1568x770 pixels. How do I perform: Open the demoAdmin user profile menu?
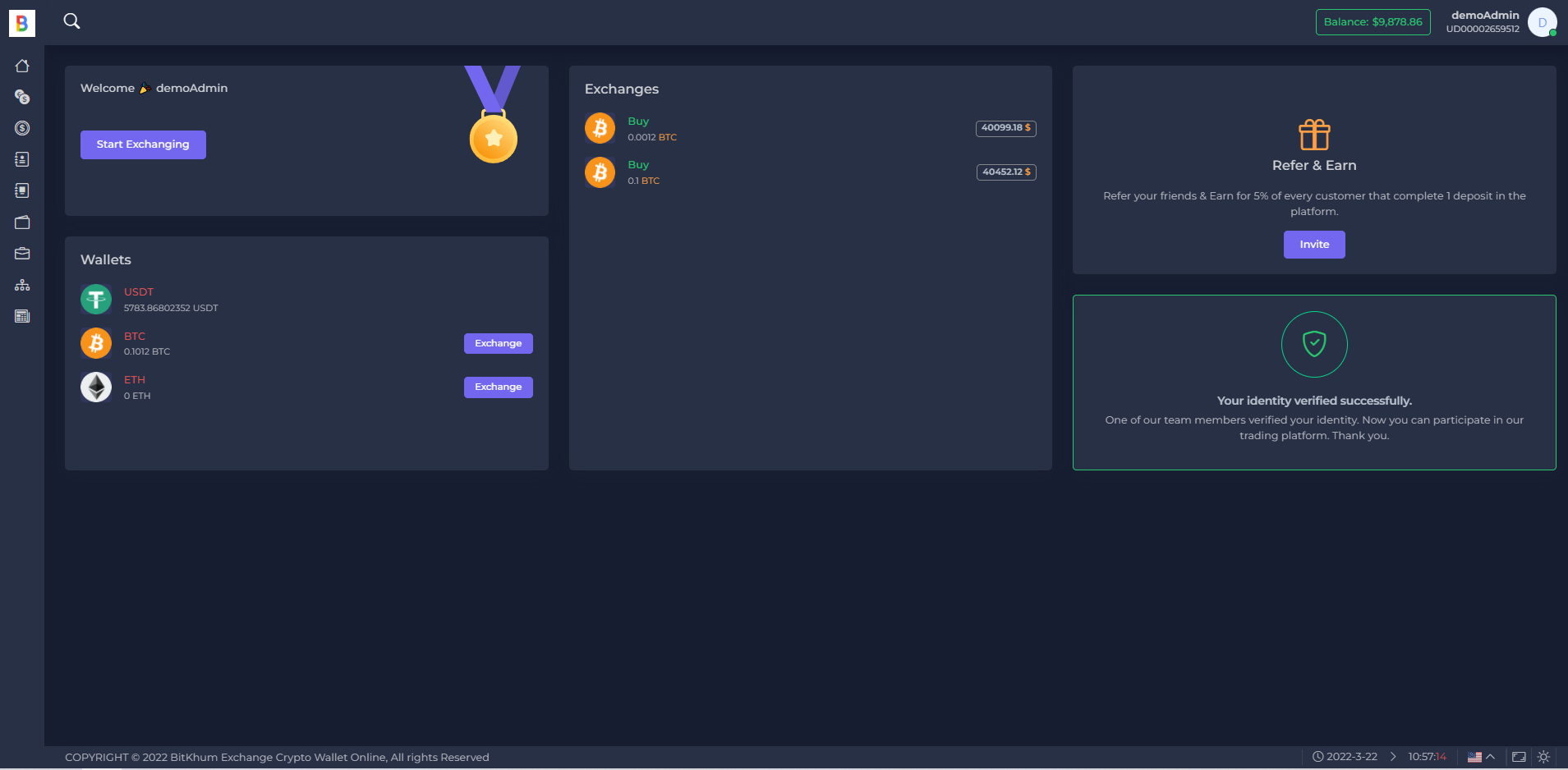(x=1542, y=22)
